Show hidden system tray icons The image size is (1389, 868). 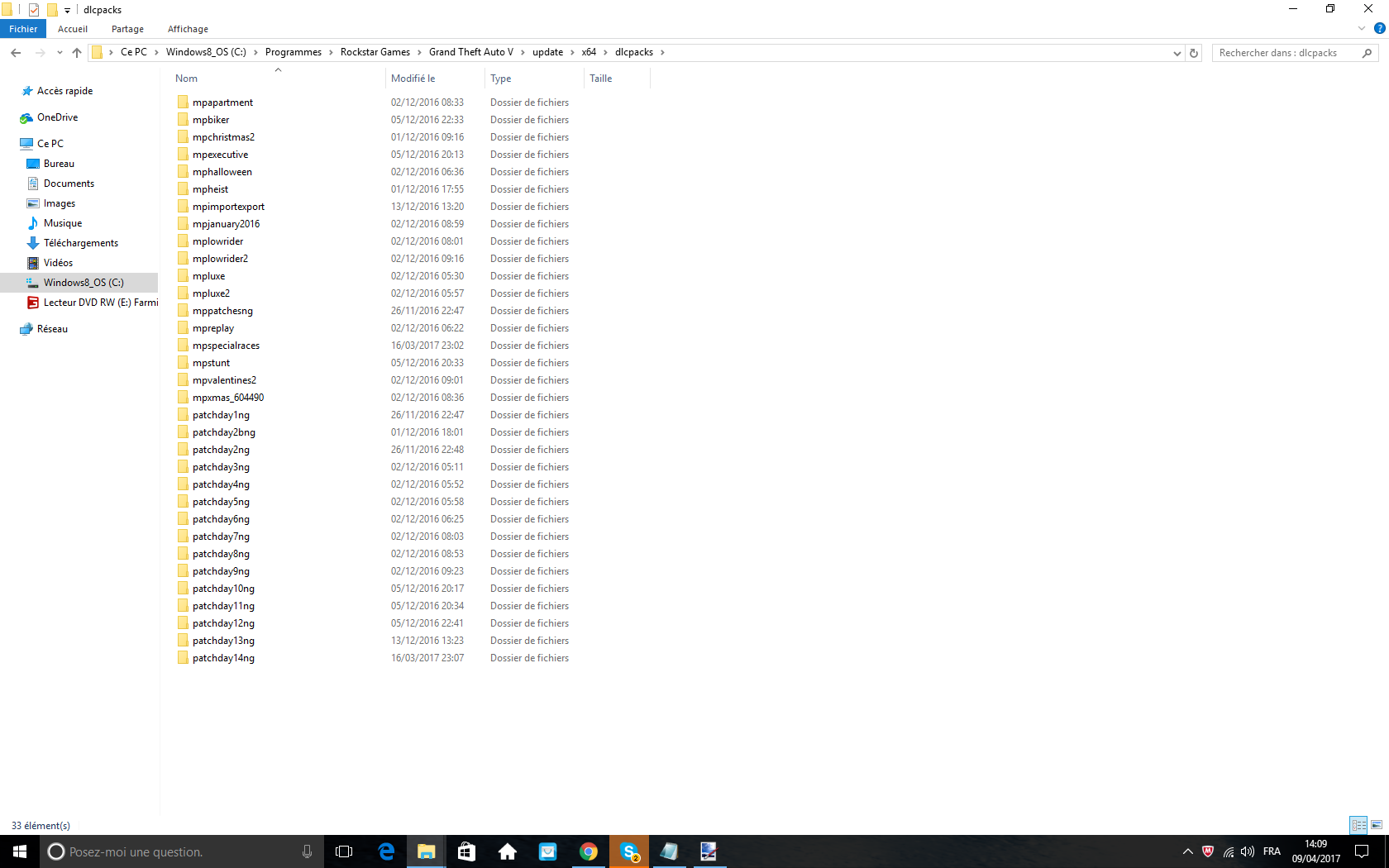pos(1188,851)
